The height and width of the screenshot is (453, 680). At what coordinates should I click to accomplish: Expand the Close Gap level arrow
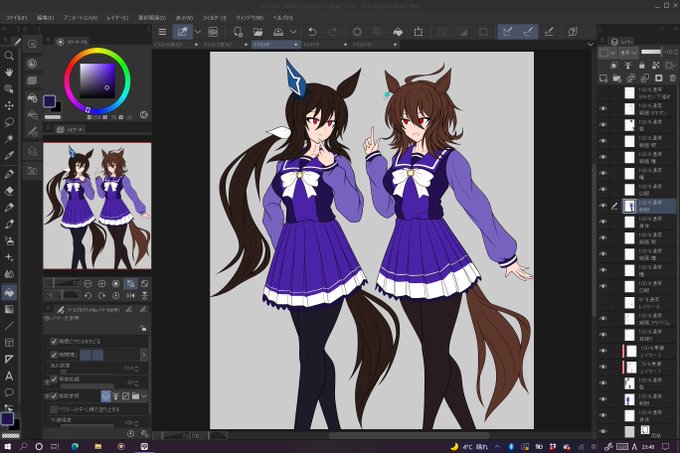(x=144, y=355)
